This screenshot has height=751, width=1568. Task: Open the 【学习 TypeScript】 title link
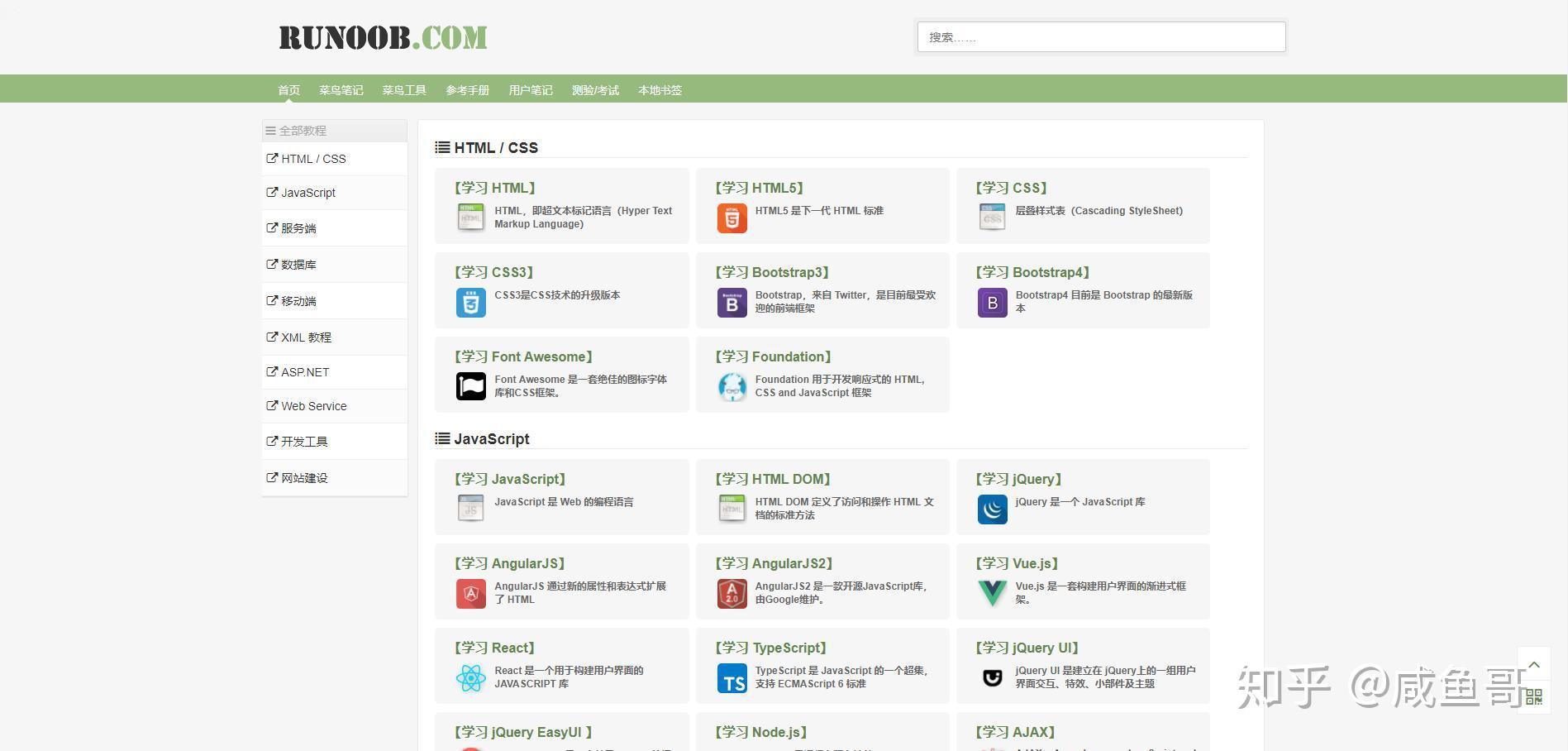click(771, 648)
